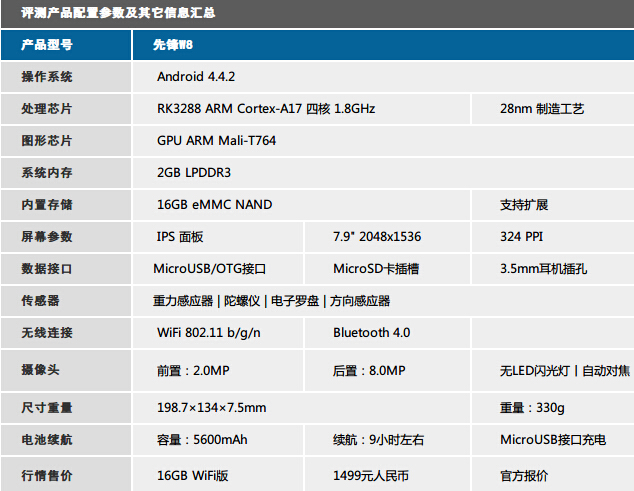The width and height of the screenshot is (634, 491).
Task: Select the 支持扩展 cell
Action: click(x=524, y=205)
